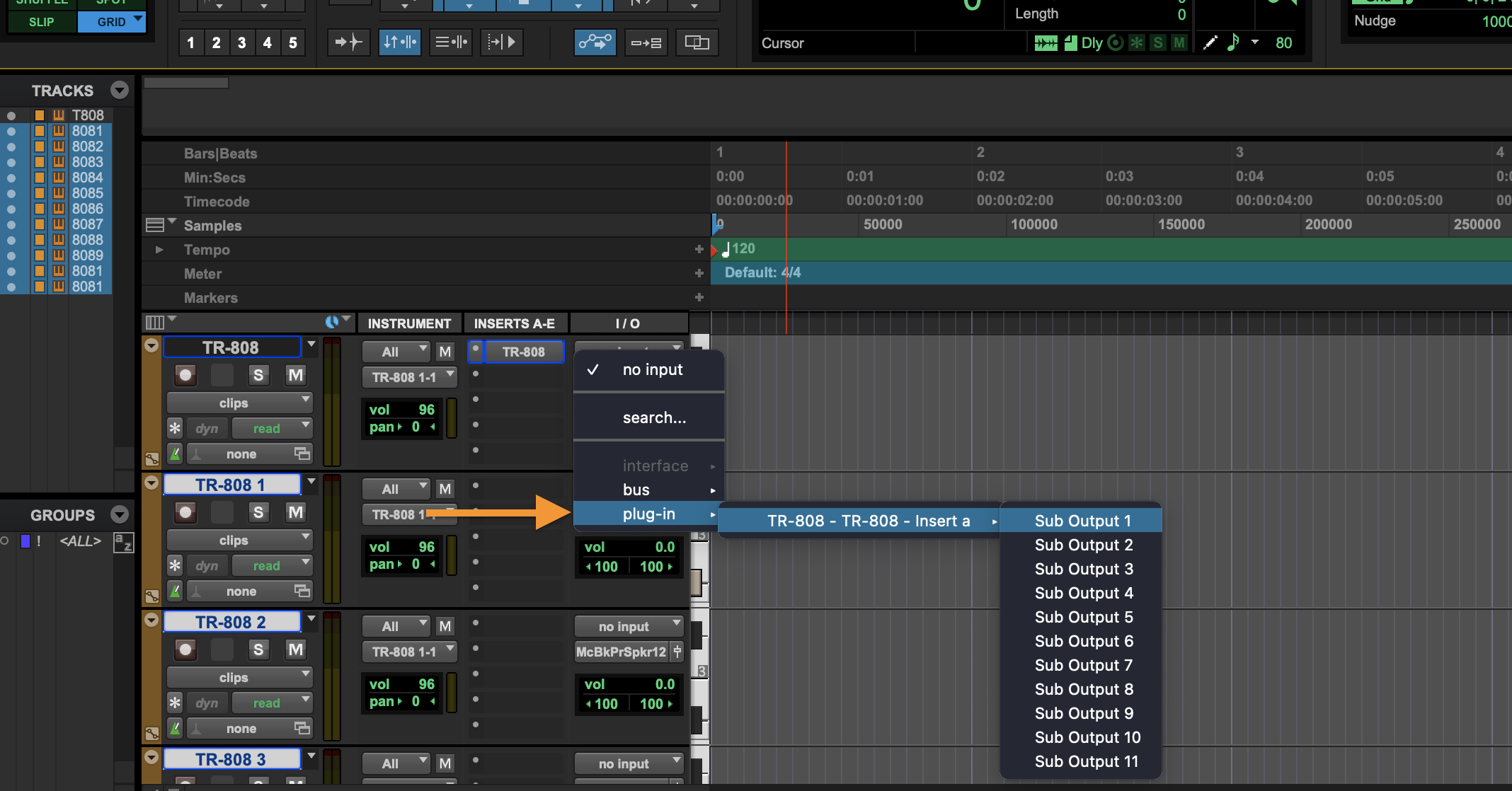Open the Groups list dropdown menu
1512x791 pixels.
click(x=120, y=515)
